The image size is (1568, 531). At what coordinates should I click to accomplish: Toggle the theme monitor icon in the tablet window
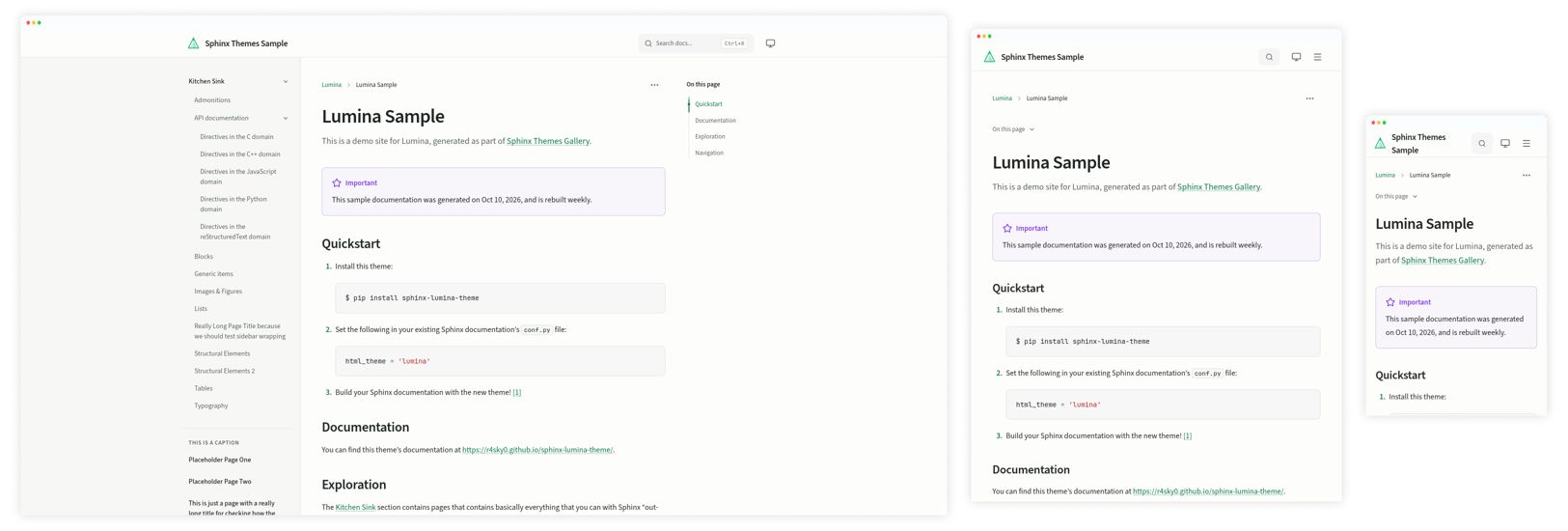coord(1296,57)
